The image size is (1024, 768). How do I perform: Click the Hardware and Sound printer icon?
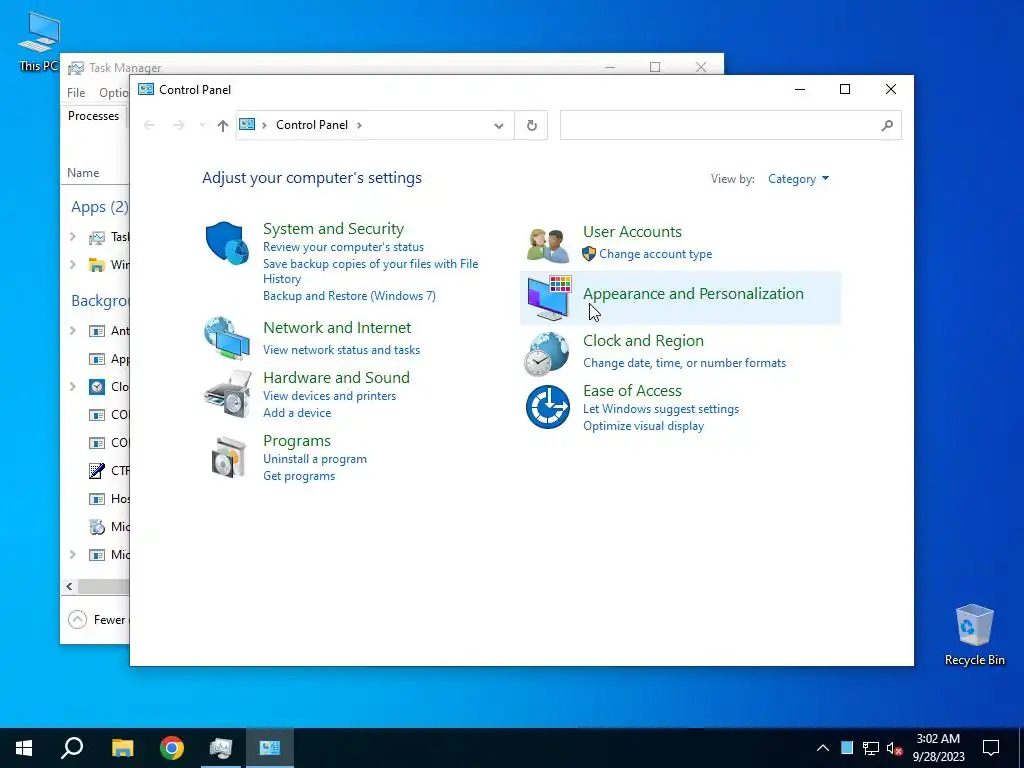click(x=228, y=394)
